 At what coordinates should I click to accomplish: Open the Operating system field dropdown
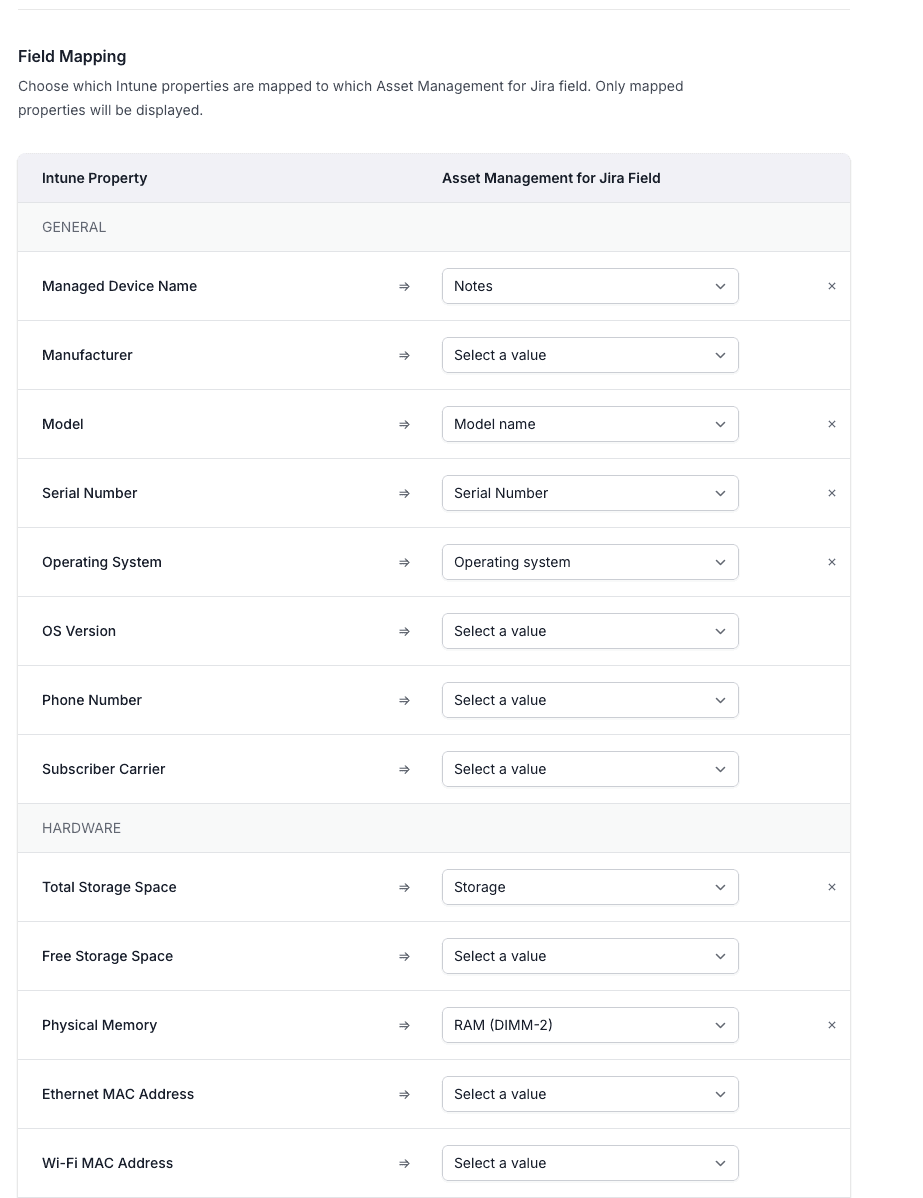coord(590,562)
